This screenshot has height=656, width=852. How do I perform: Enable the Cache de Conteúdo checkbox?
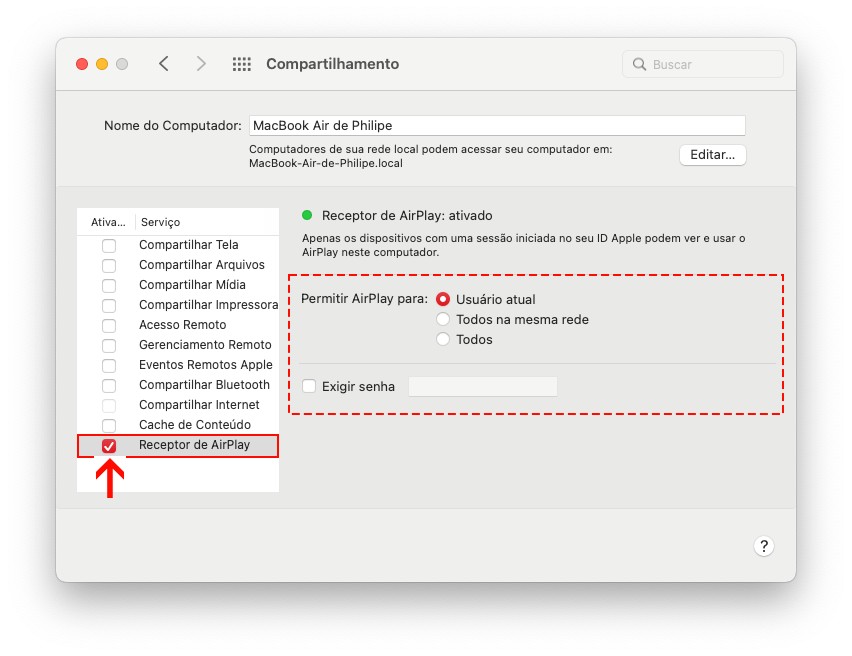point(109,425)
